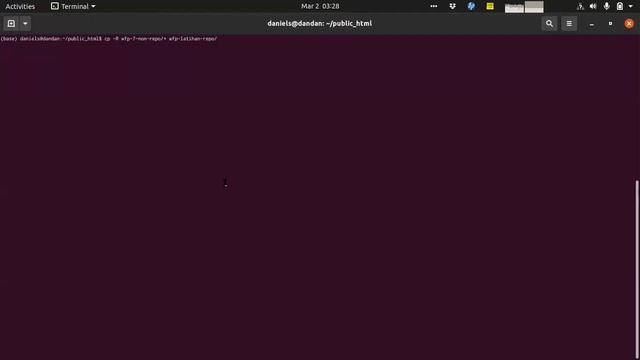Close the terminal window
This screenshot has height=360, width=640.
(x=629, y=24)
